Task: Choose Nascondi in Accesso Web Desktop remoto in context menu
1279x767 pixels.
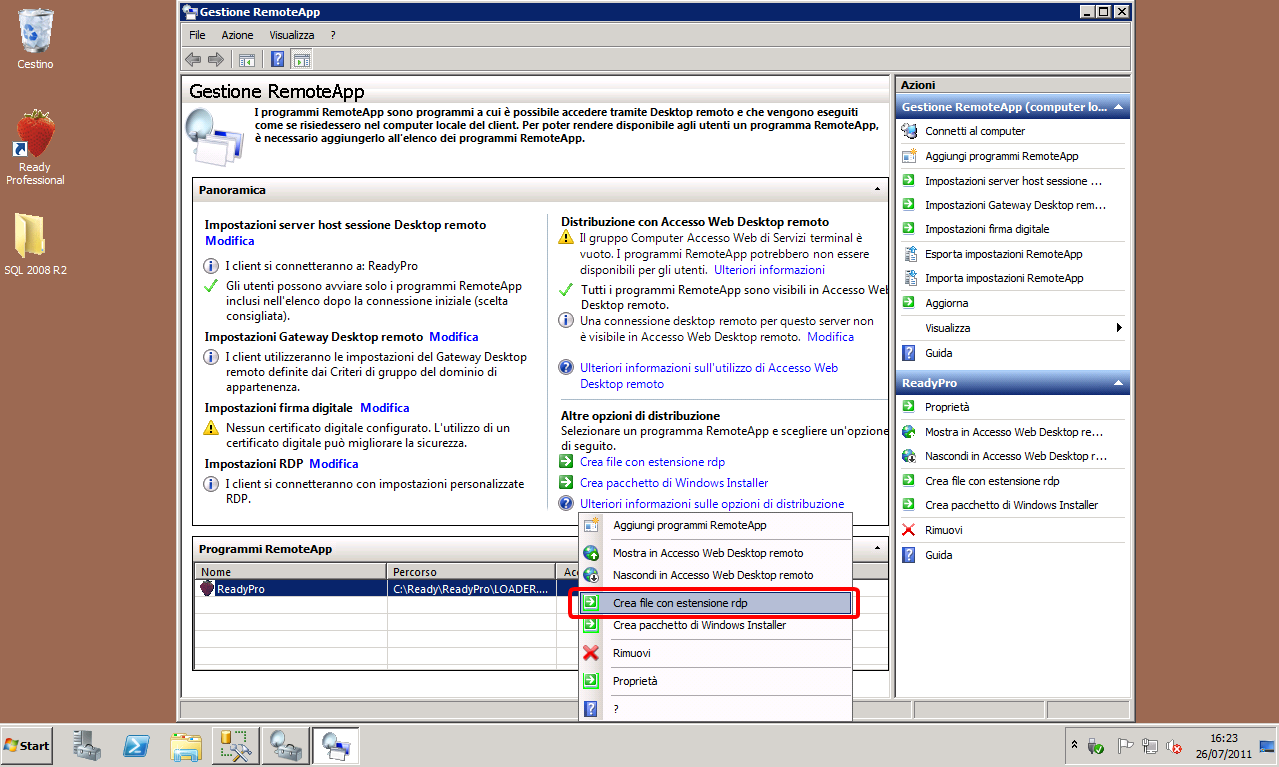Action: pos(715,575)
